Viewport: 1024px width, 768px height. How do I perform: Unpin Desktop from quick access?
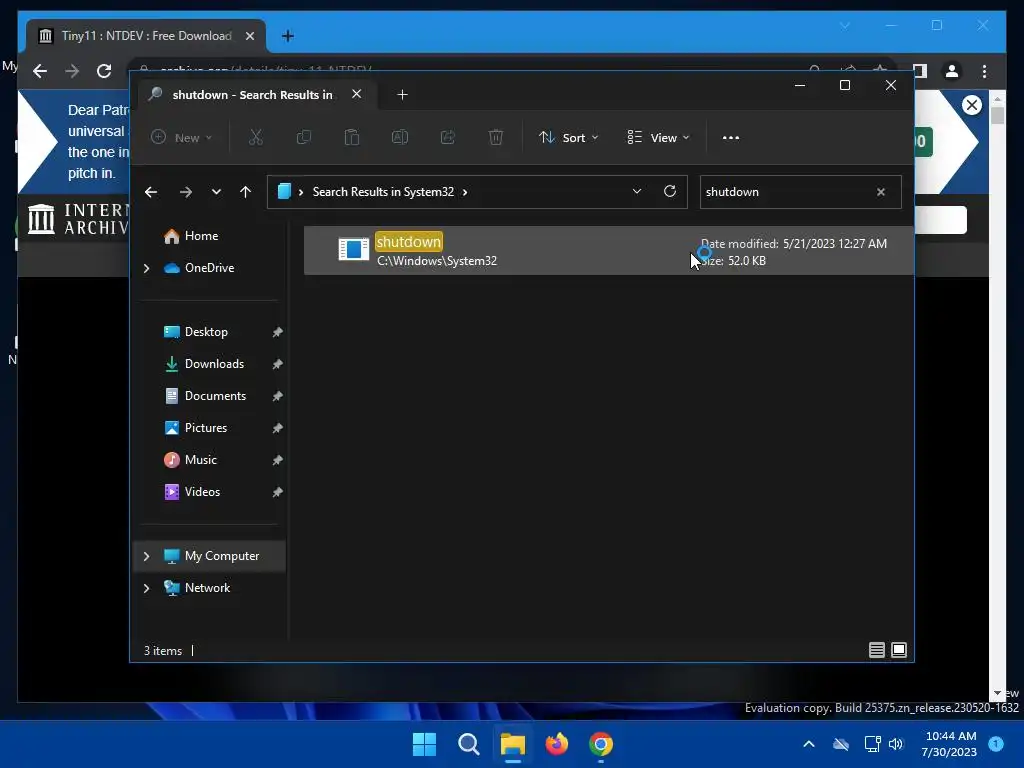(x=278, y=332)
